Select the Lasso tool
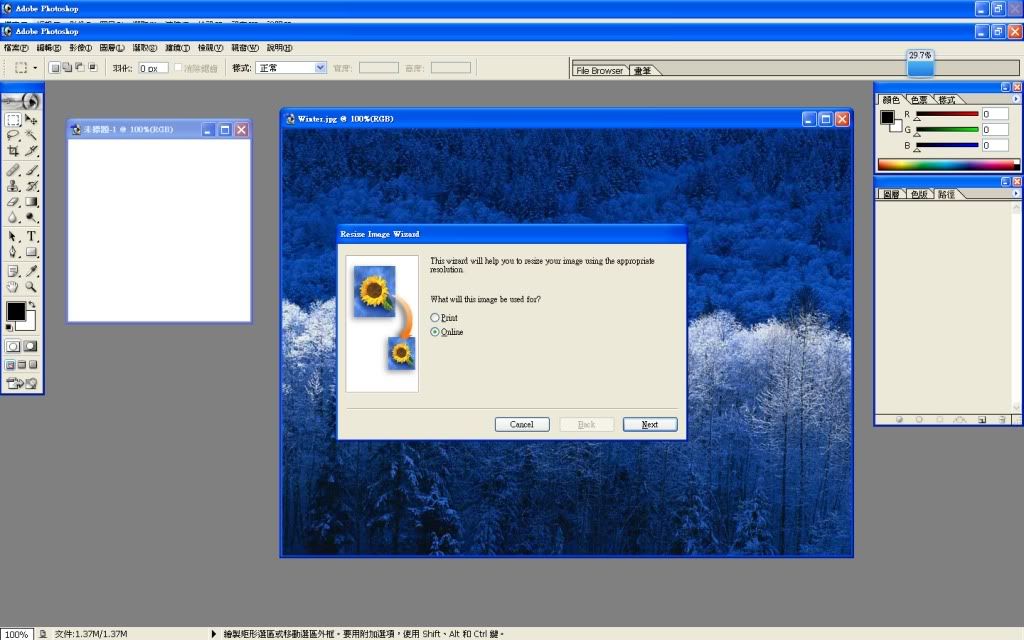This screenshot has width=1024, height=640. pyautogui.click(x=13, y=136)
